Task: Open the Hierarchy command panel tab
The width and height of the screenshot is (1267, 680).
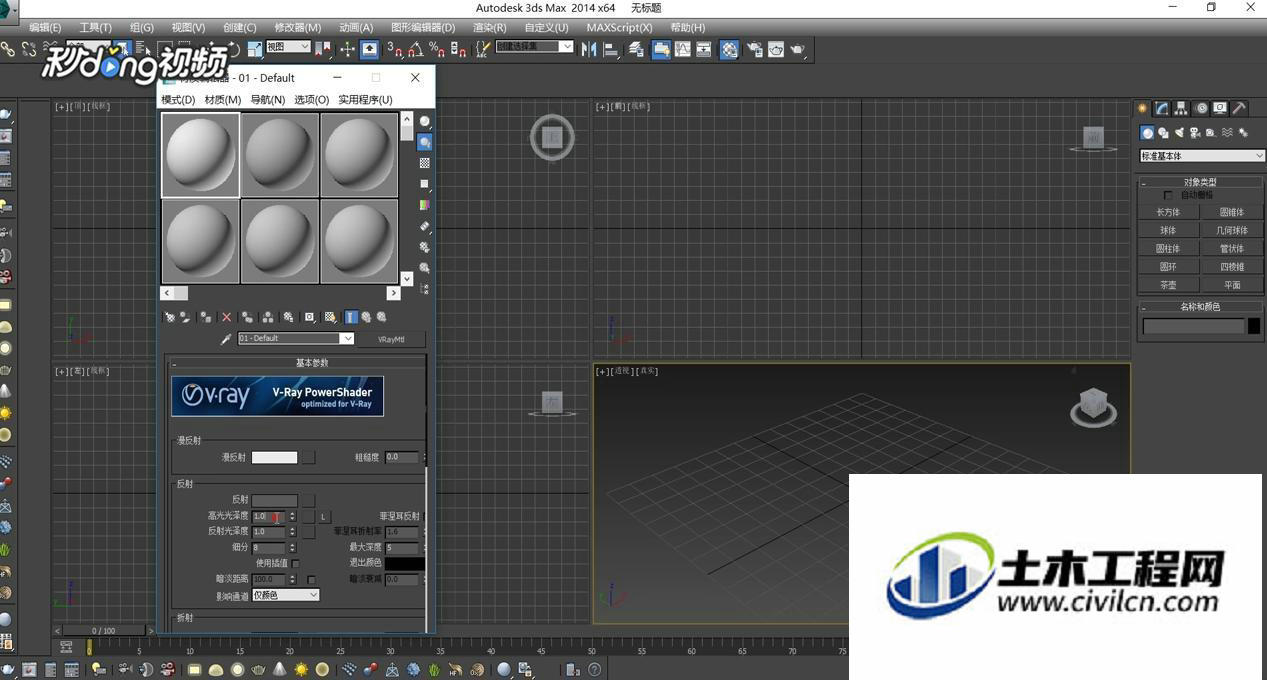Action: tap(1181, 108)
